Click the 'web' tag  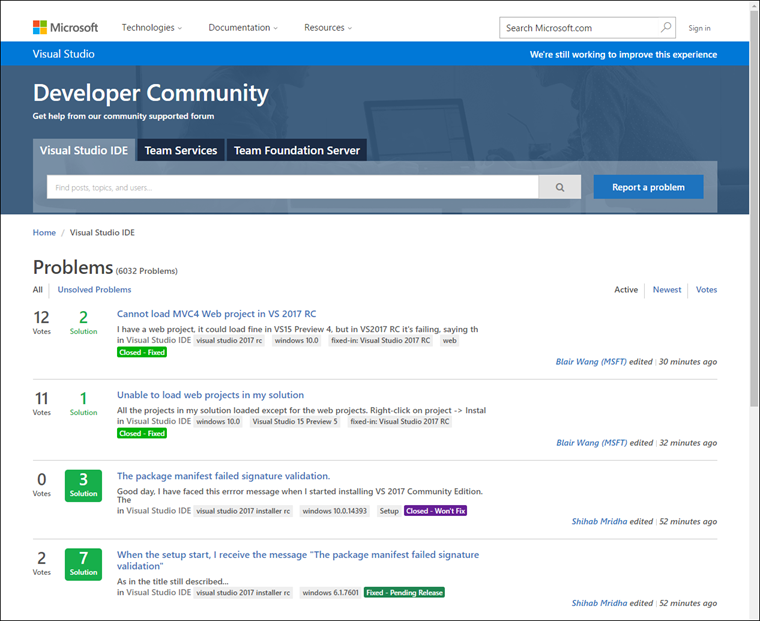click(450, 340)
